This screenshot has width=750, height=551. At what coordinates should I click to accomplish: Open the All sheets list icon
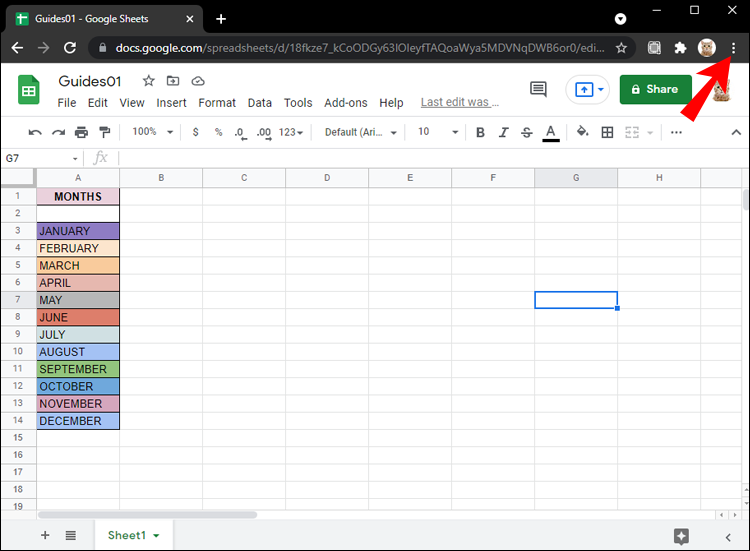71,535
